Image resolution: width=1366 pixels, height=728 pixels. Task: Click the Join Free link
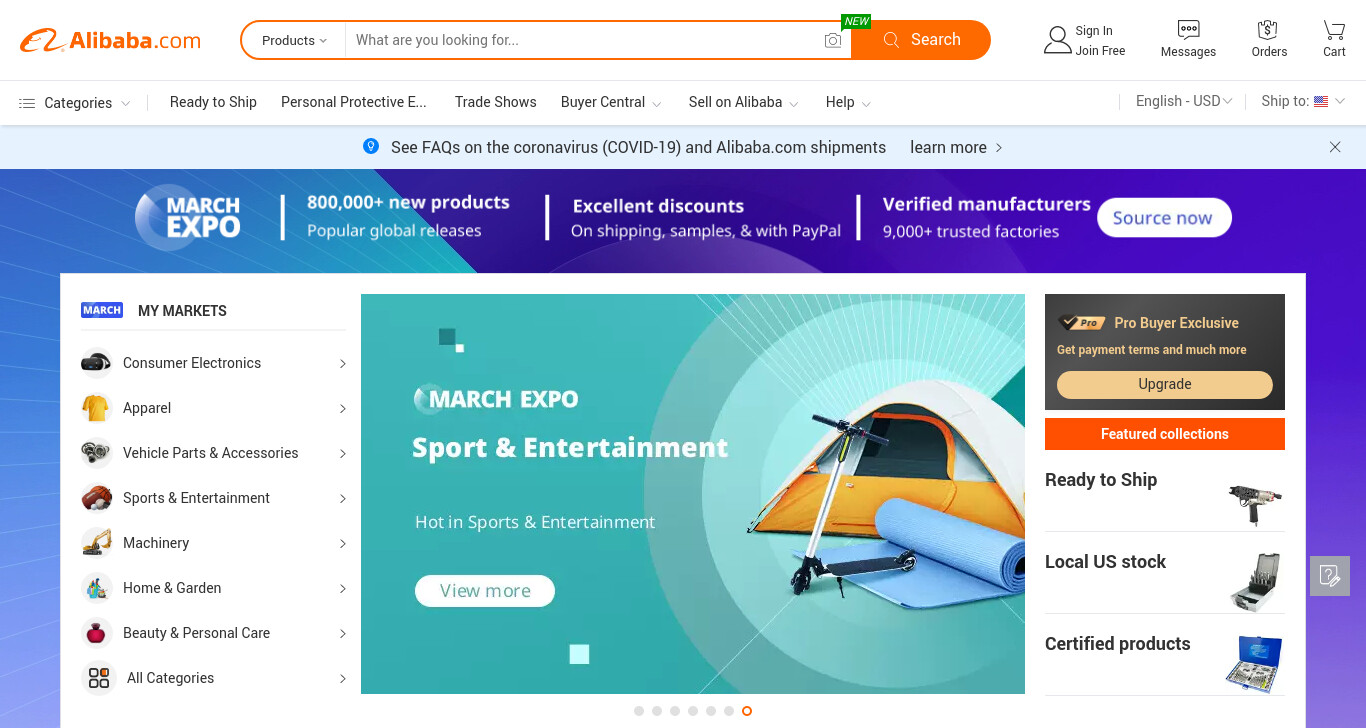[1100, 51]
